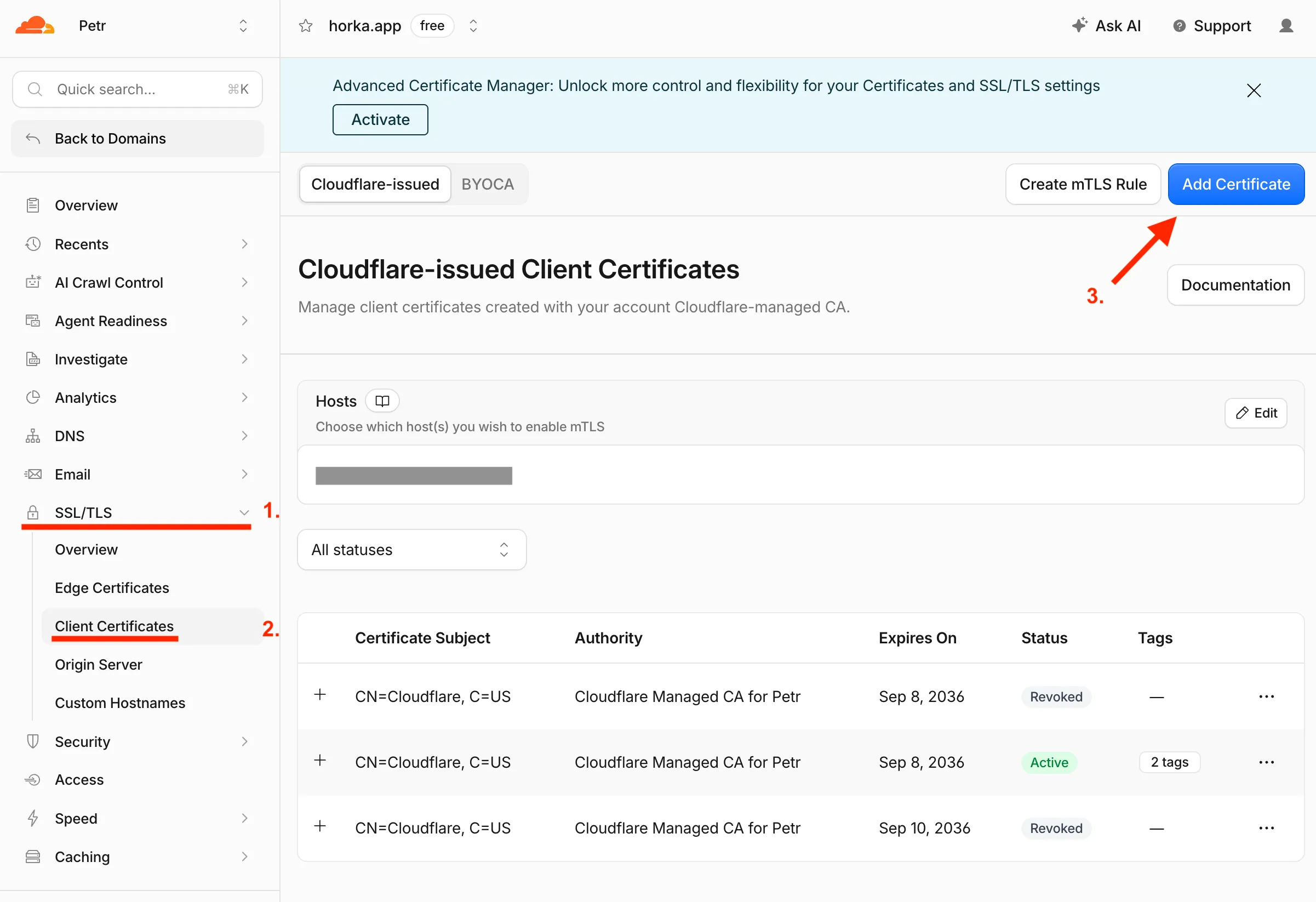
Task: Focus the Quick search field
Action: (137, 89)
